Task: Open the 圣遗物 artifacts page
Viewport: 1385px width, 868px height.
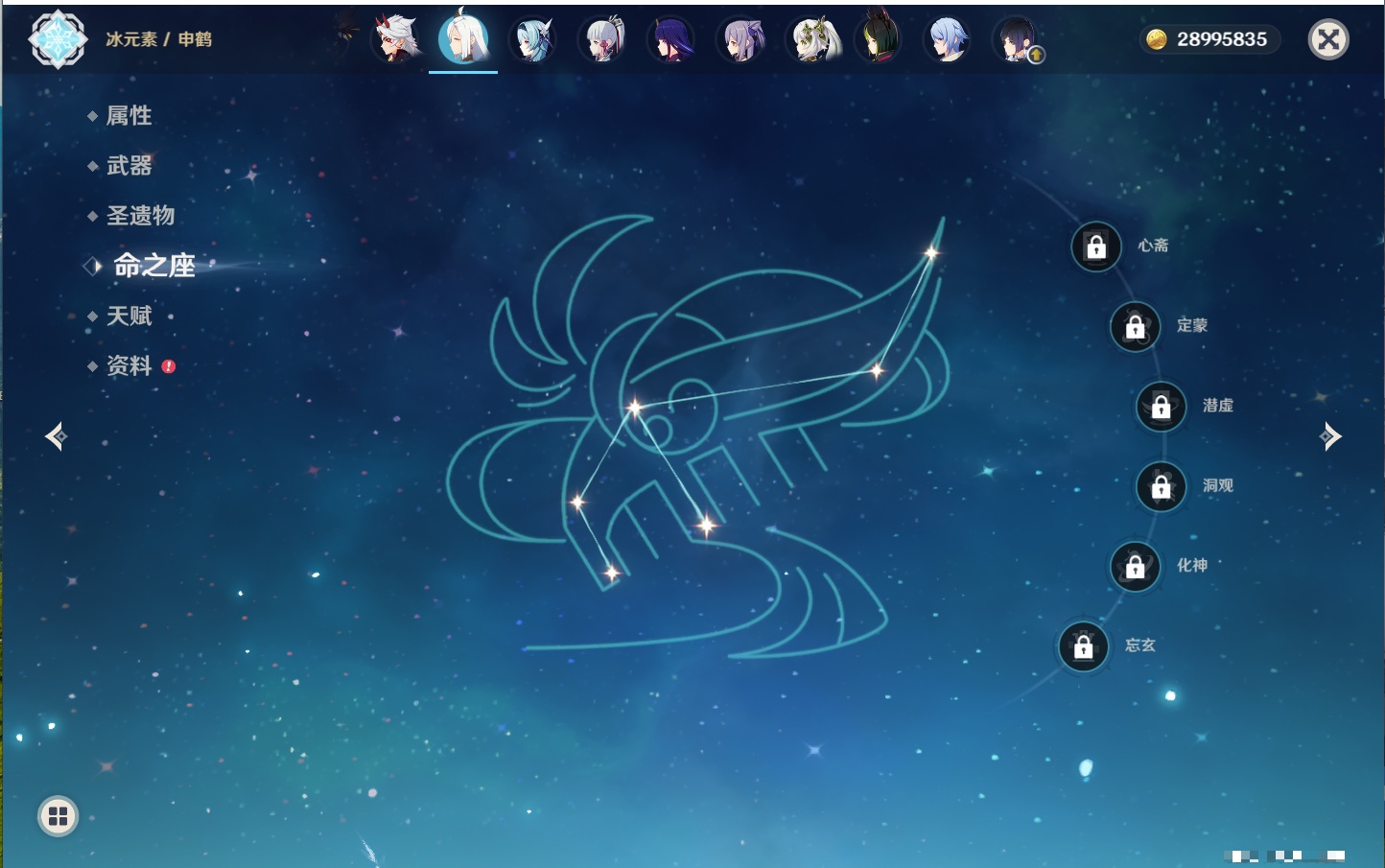Action: point(140,216)
